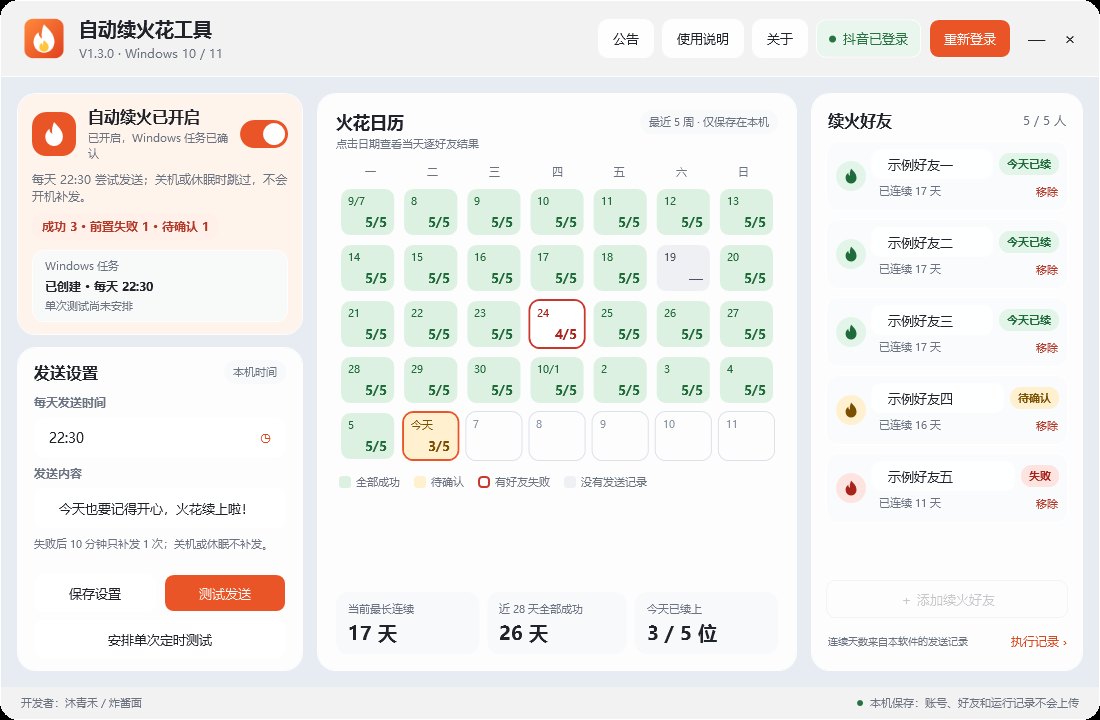
Task: Click the flame icon in auto-renew status card
Action: (54, 134)
